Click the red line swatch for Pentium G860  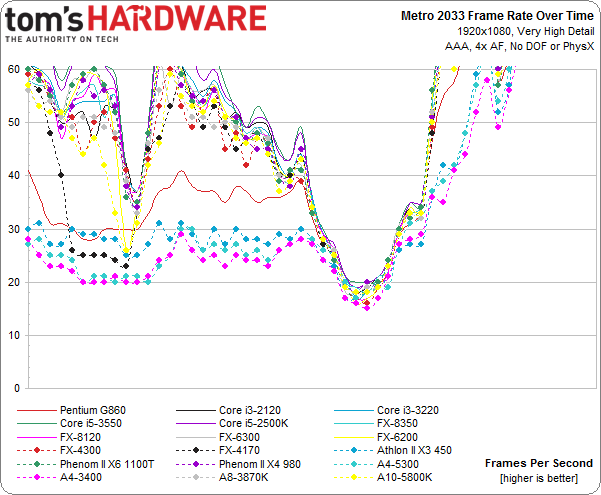[x=36, y=411]
